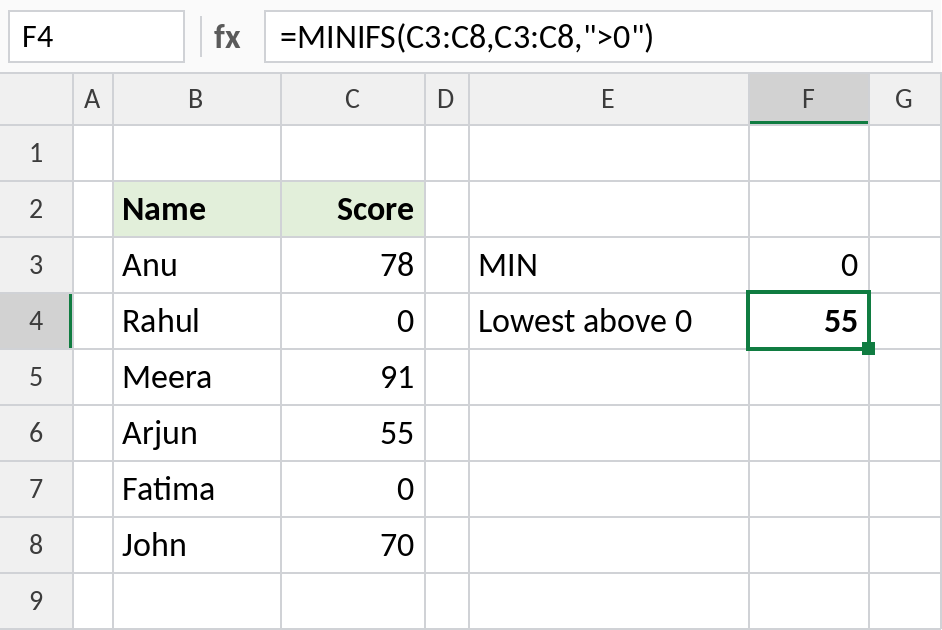This screenshot has width=942, height=630.
Task: Select the cell containing Anu
Action: click(x=196, y=265)
